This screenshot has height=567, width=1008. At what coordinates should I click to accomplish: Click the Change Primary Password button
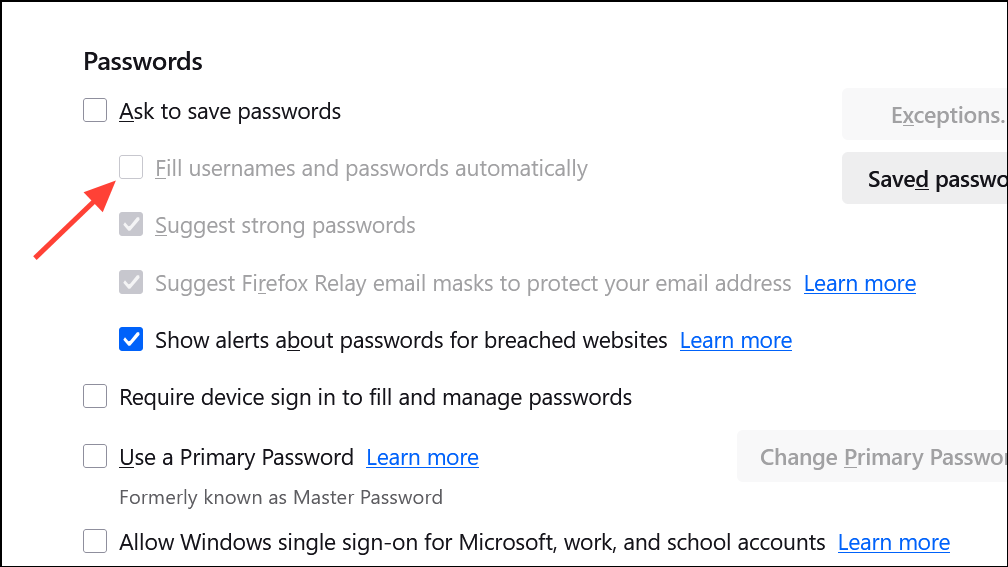click(x=873, y=457)
